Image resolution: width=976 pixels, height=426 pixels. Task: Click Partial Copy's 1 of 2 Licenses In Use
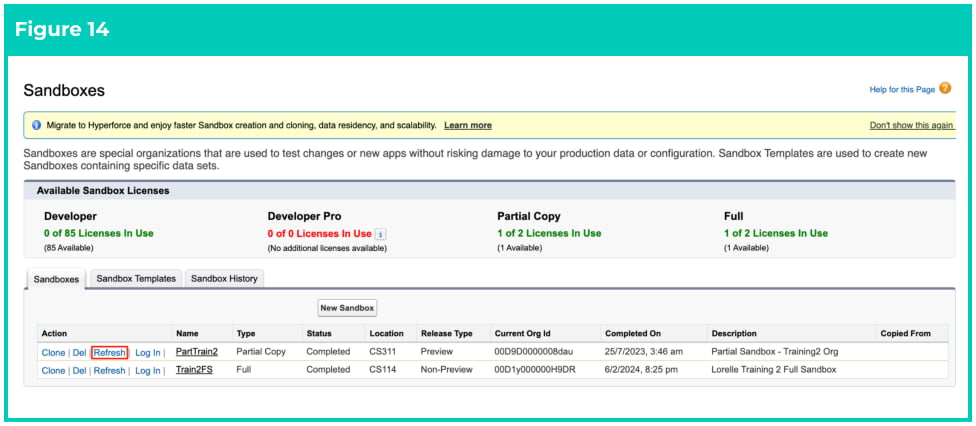point(549,234)
